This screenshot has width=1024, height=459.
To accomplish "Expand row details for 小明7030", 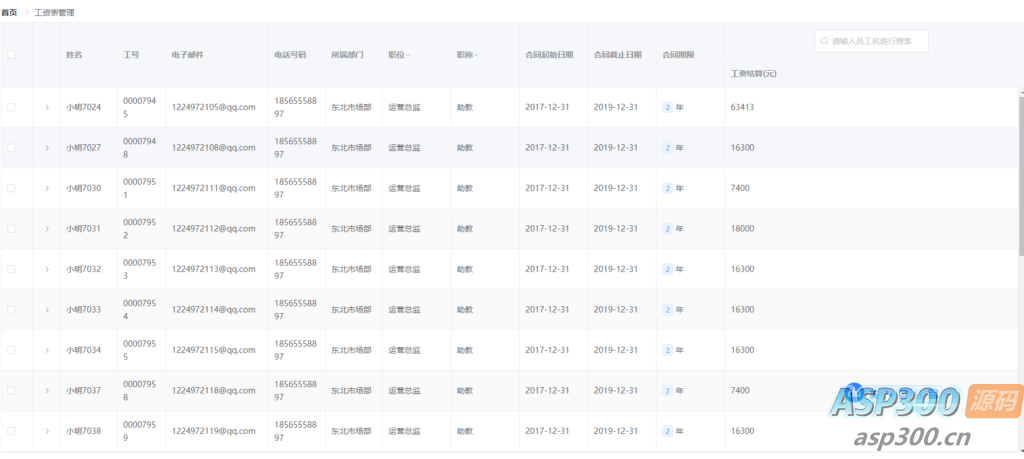I will click(x=47, y=188).
